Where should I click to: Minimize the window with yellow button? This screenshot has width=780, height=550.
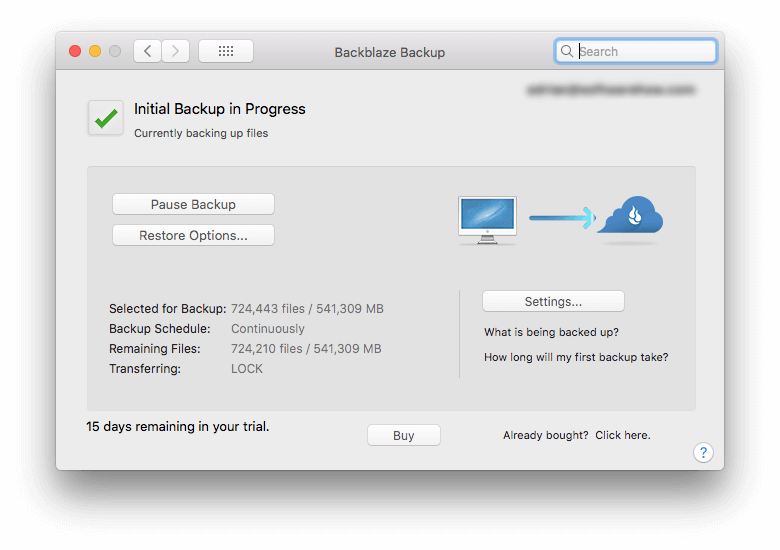click(x=95, y=51)
